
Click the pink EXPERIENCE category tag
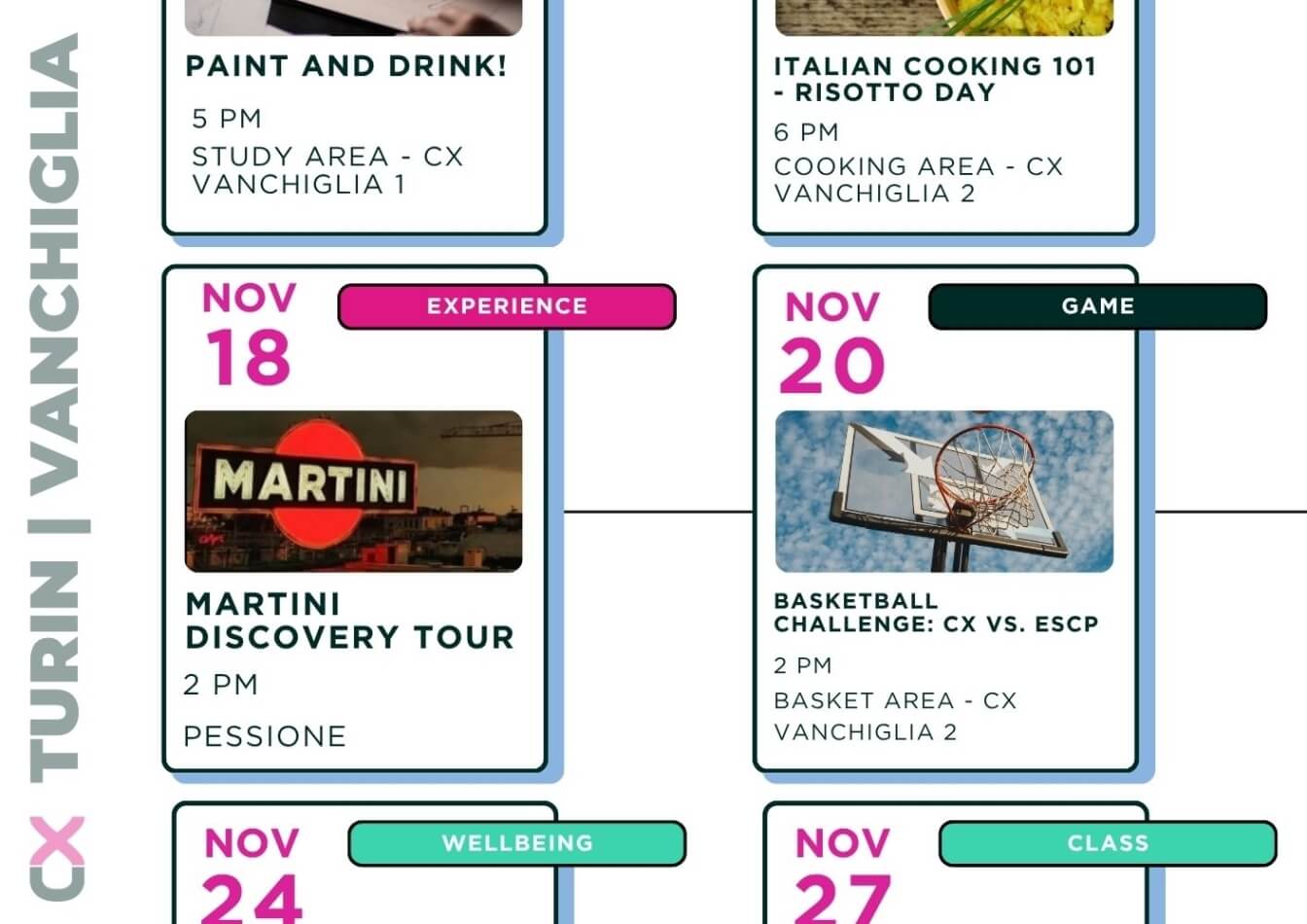click(506, 306)
